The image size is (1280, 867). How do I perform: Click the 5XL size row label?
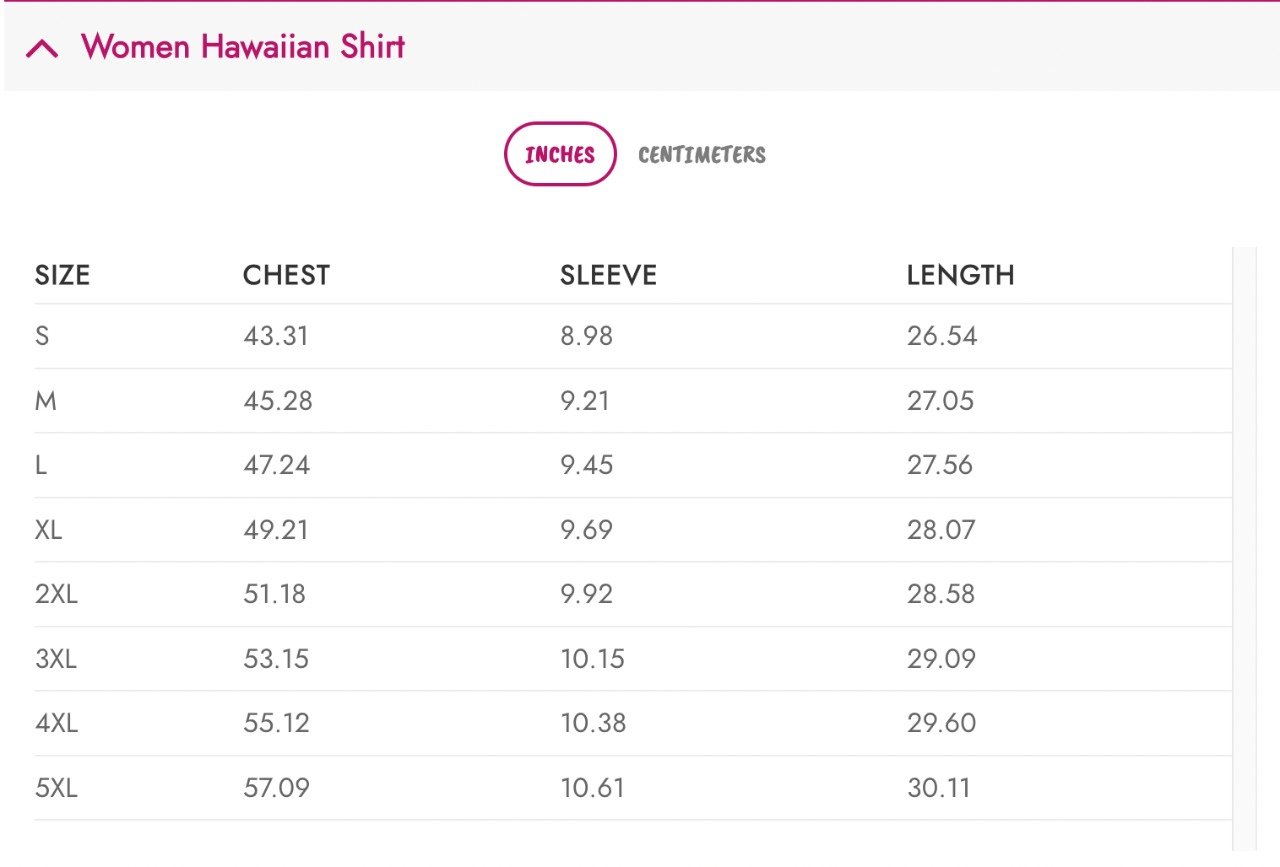pos(56,788)
